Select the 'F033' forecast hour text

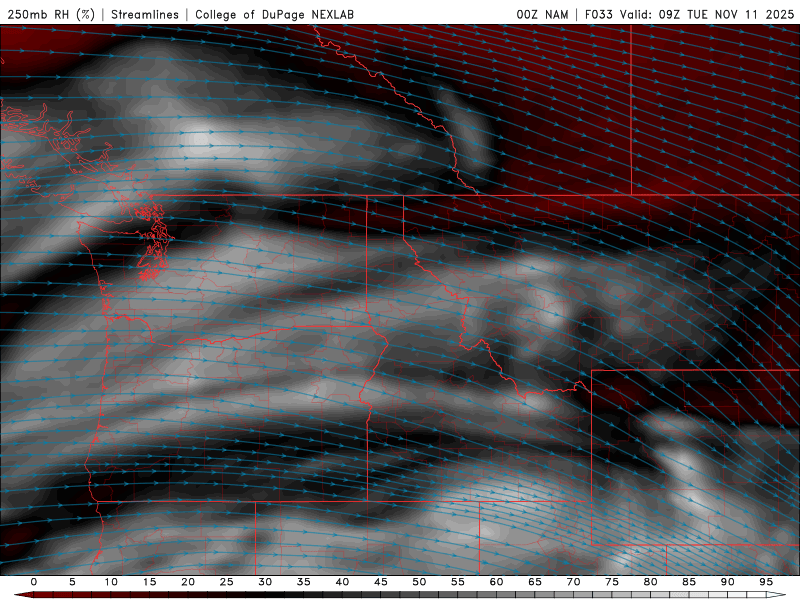[598, 14]
